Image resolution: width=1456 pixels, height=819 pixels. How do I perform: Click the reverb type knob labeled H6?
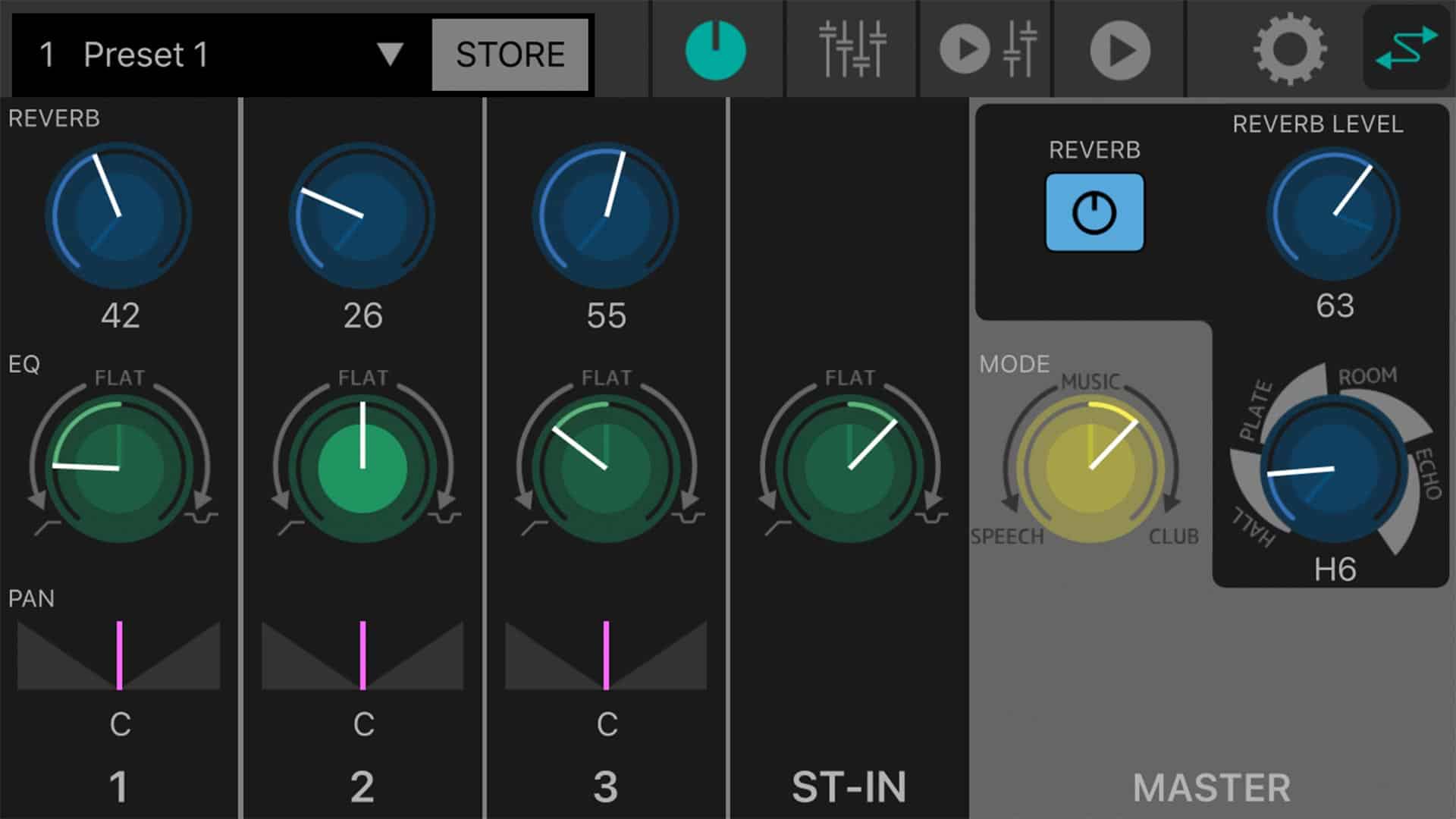tap(1334, 468)
